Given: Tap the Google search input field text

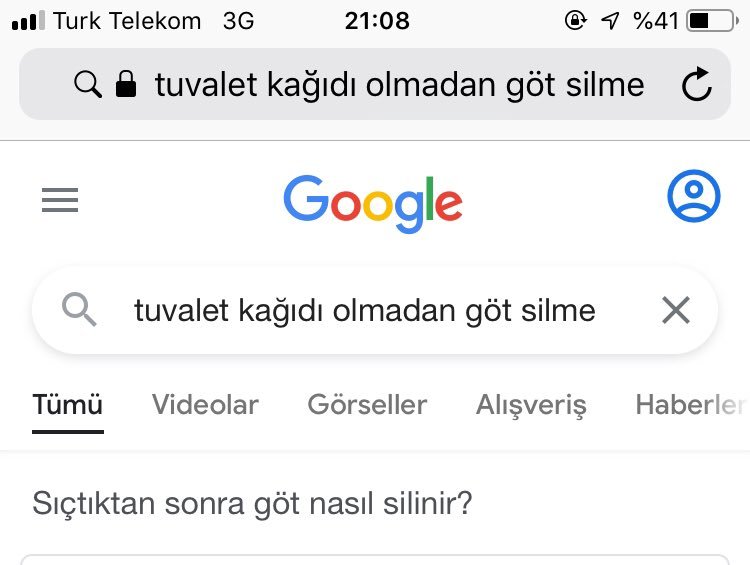Looking at the screenshot, I should pyautogui.click(x=365, y=311).
